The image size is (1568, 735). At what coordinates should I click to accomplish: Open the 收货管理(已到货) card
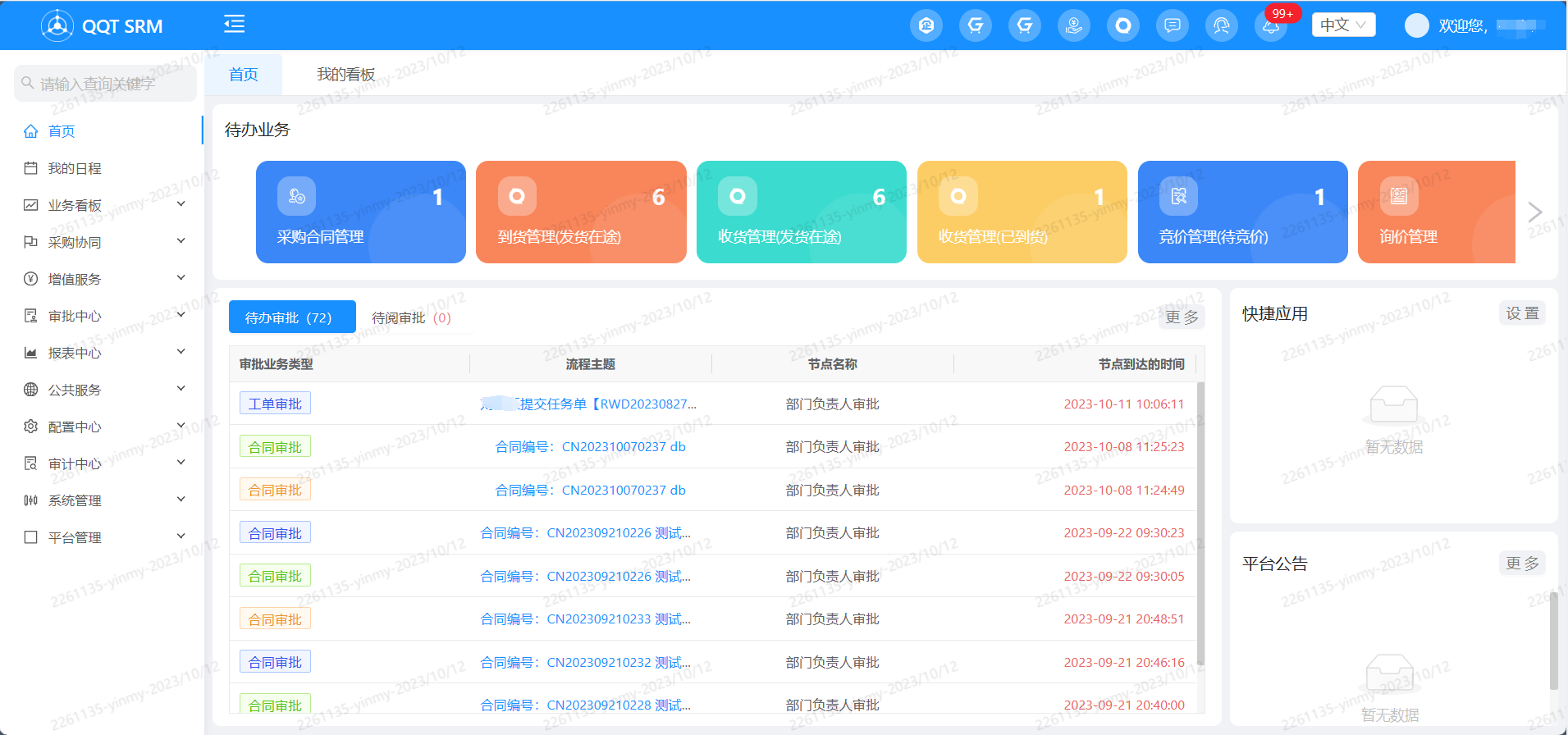coord(1022,212)
